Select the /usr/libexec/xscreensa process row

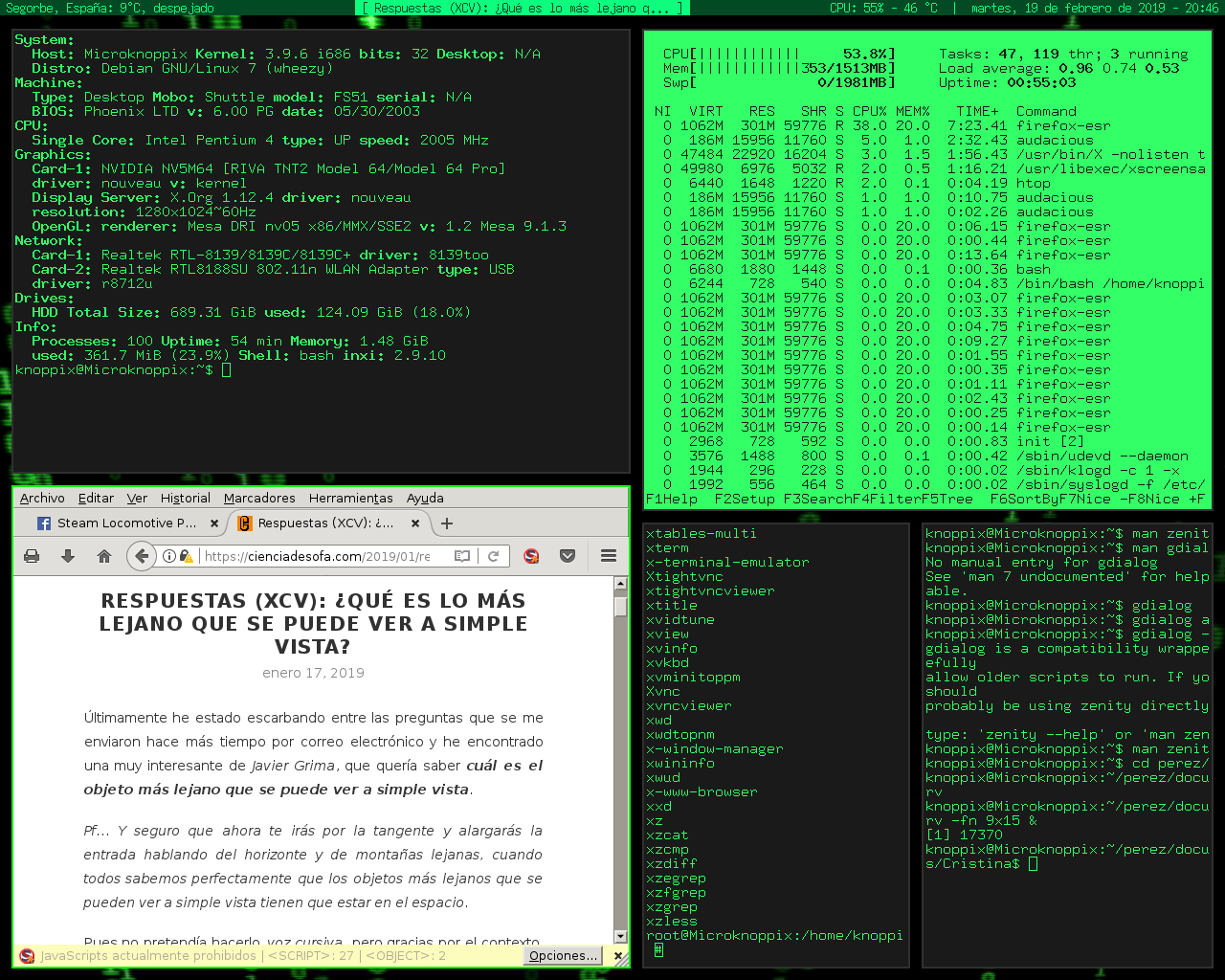(925, 168)
